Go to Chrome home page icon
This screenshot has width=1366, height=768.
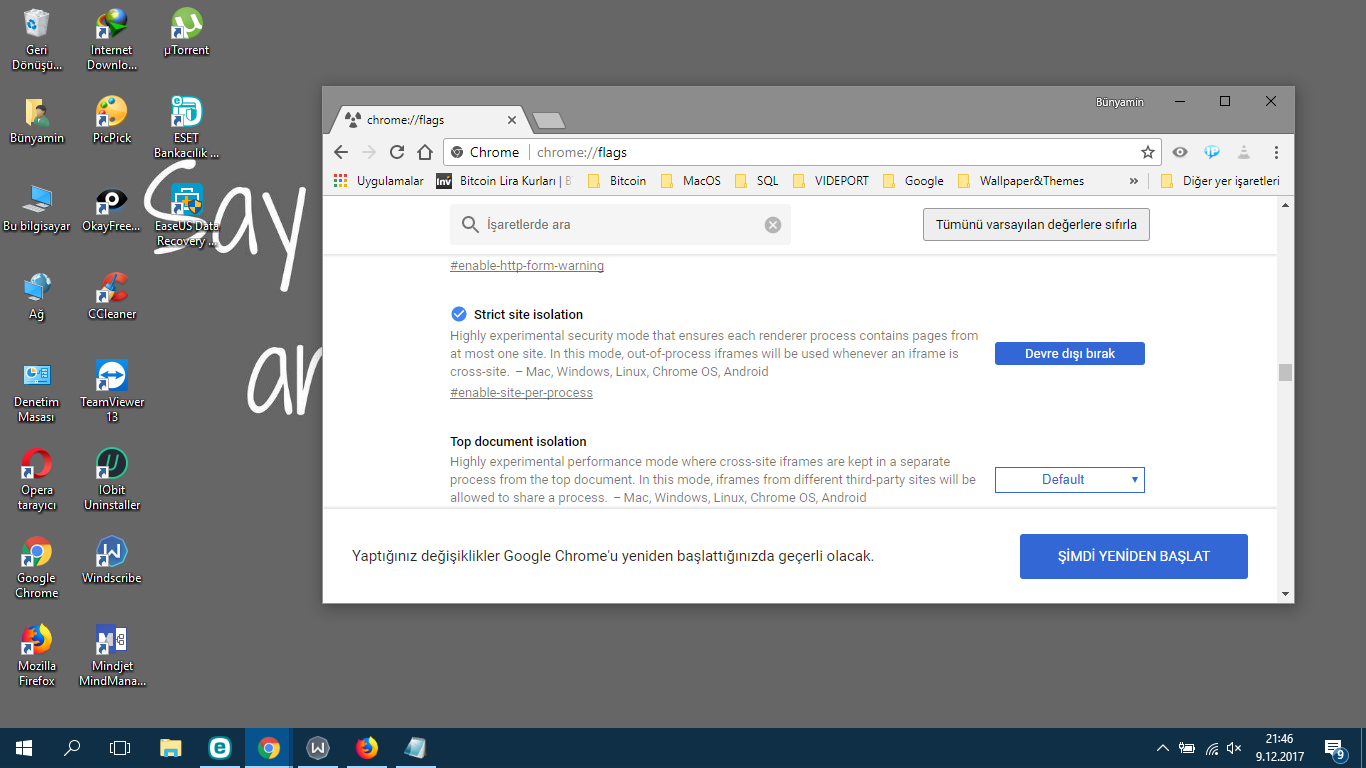coord(425,152)
